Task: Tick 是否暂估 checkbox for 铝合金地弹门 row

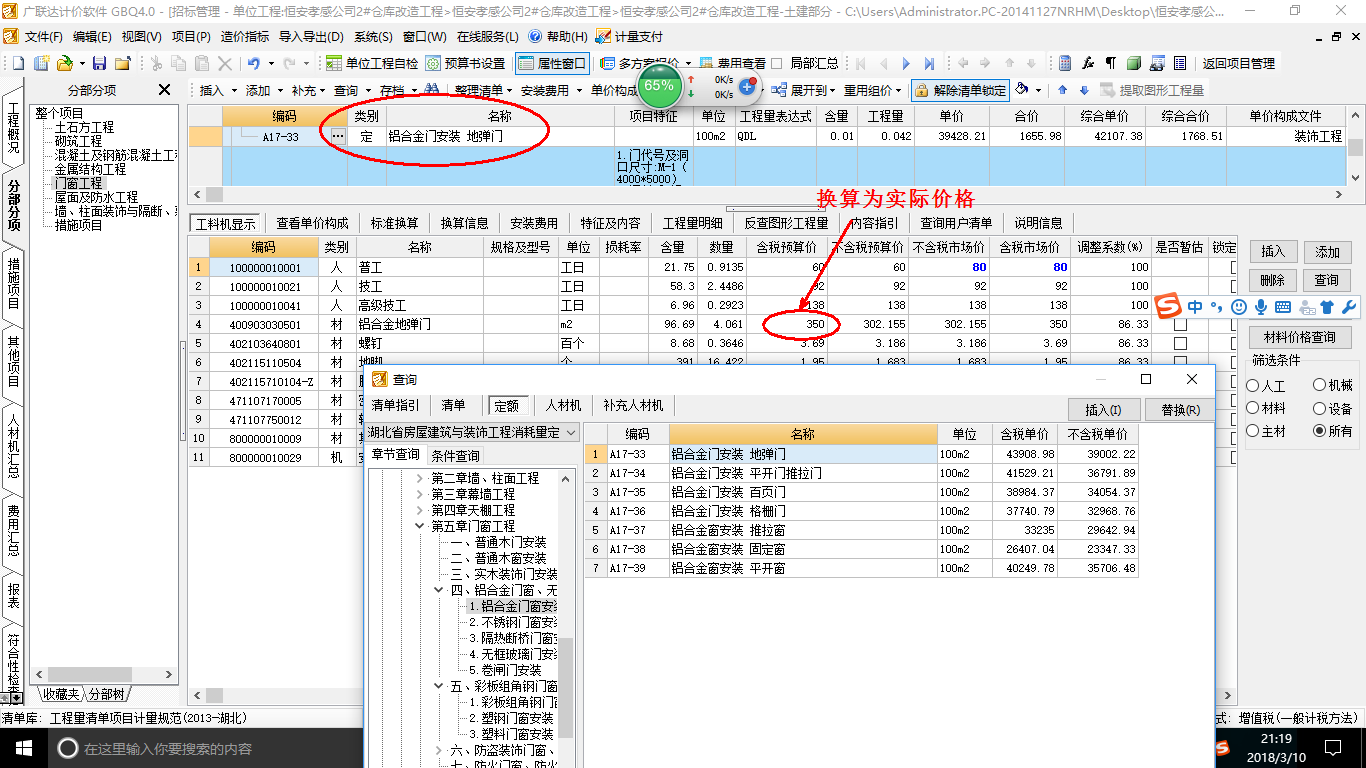Action: tap(1180, 325)
